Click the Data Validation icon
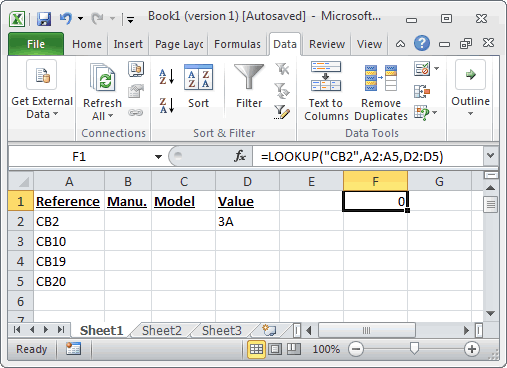The height and width of the screenshot is (368, 507). pyautogui.click(x=422, y=69)
